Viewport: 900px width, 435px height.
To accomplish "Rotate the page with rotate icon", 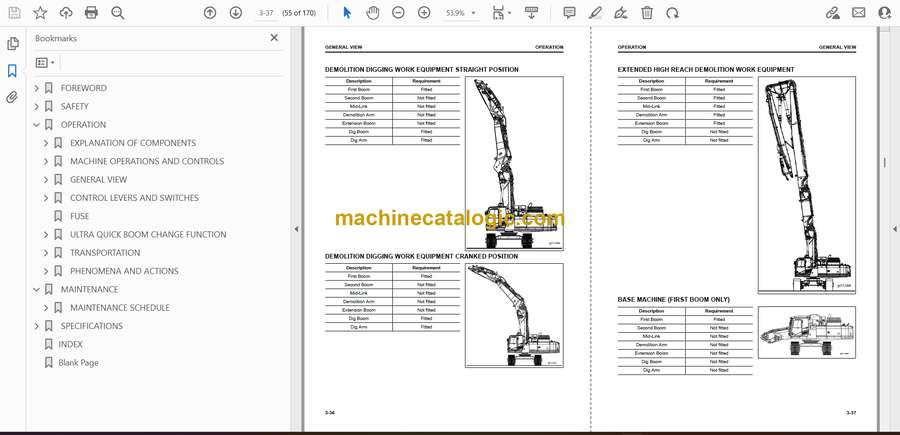I will coord(673,13).
